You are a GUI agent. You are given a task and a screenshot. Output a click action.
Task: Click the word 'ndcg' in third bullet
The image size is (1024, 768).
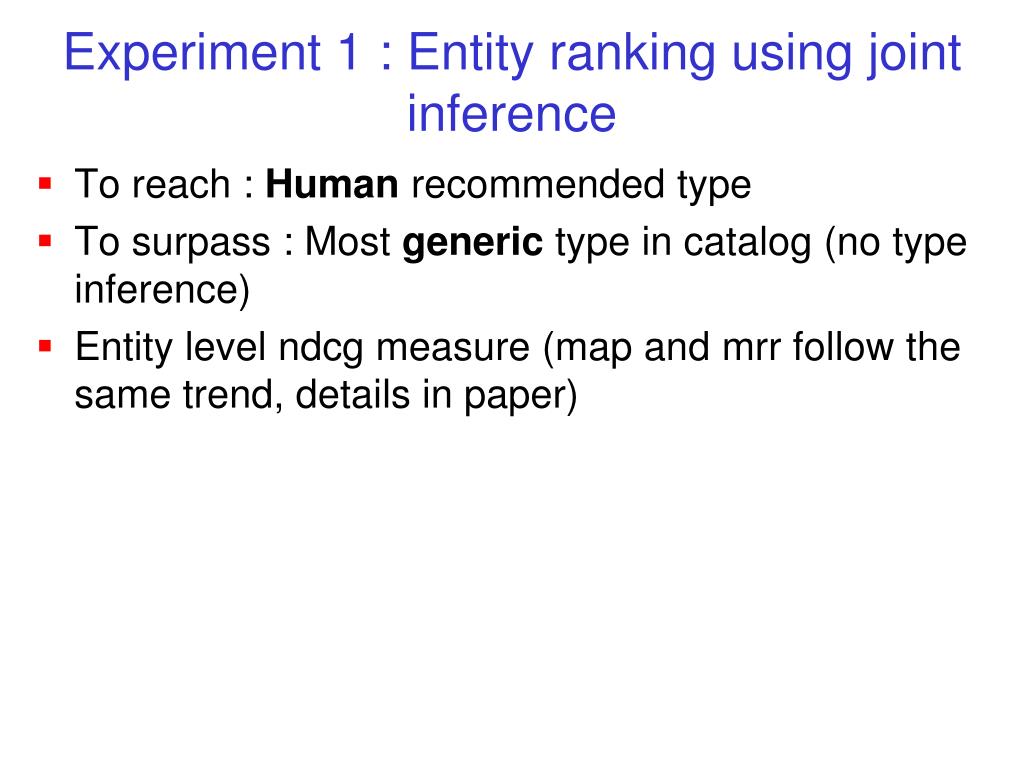coord(321,348)
